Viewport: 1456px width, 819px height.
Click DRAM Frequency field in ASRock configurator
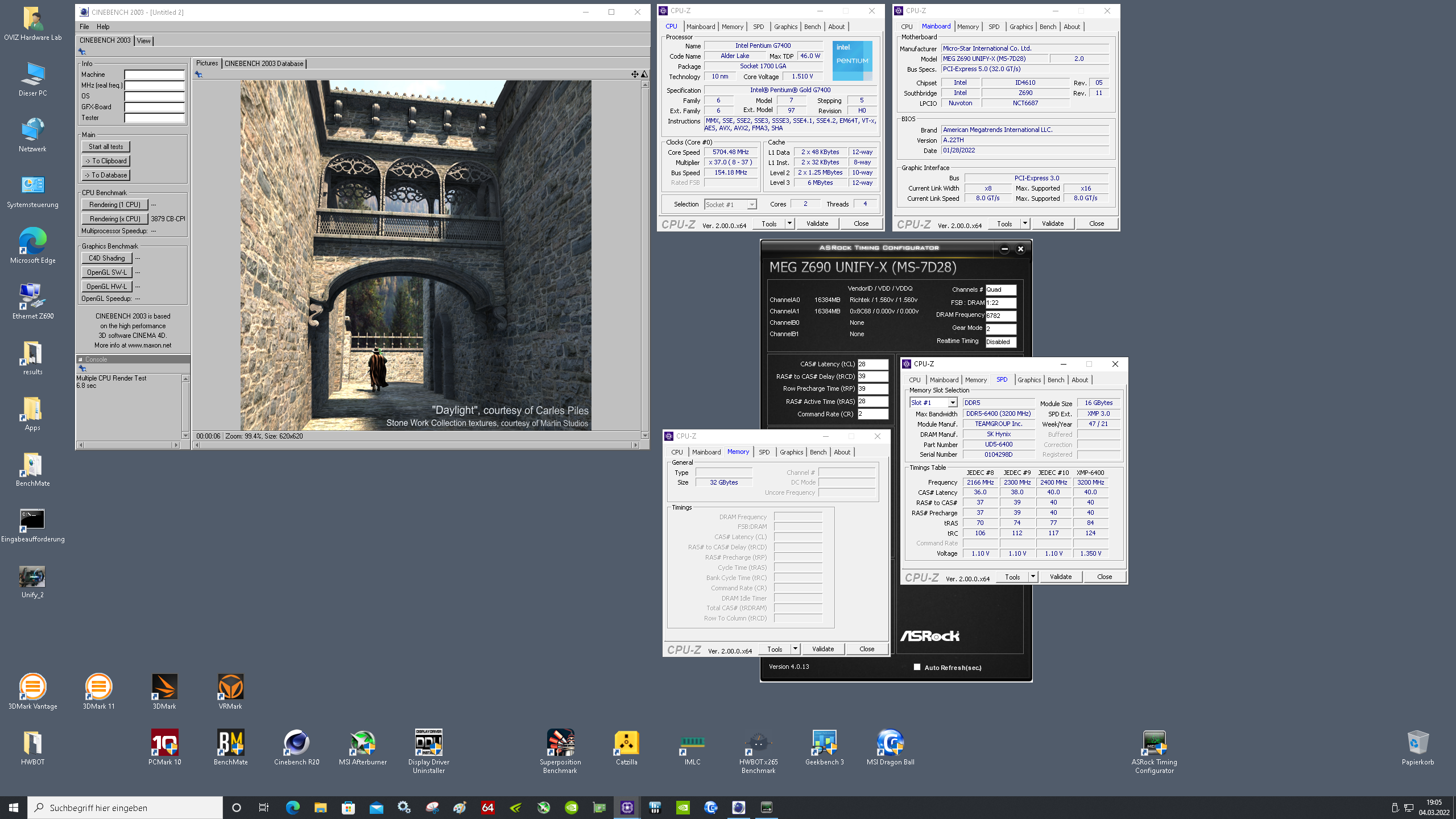(1000, 316)
